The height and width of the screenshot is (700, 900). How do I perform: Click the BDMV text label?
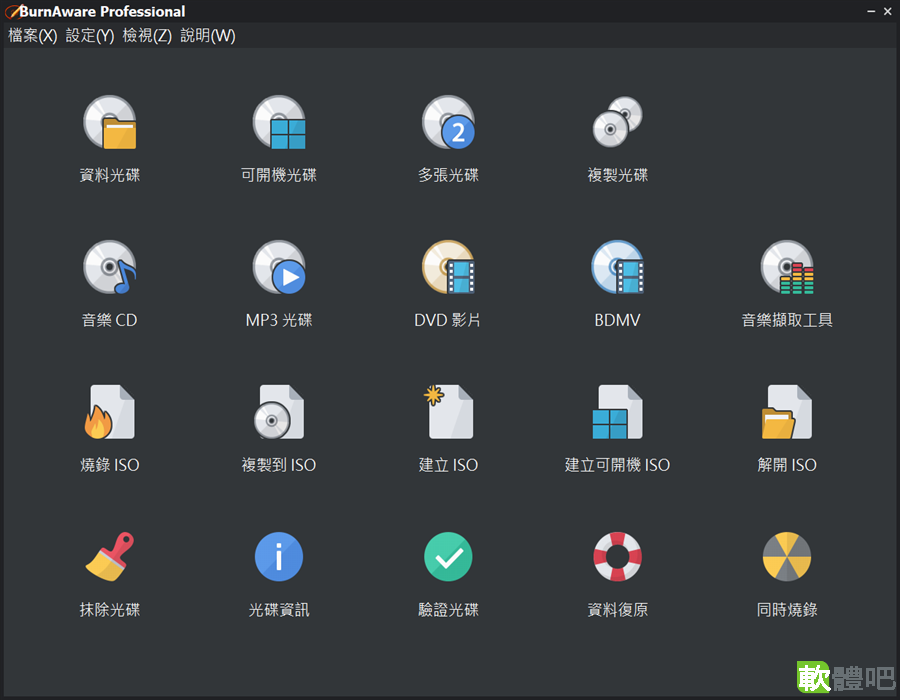pos(618,320)
